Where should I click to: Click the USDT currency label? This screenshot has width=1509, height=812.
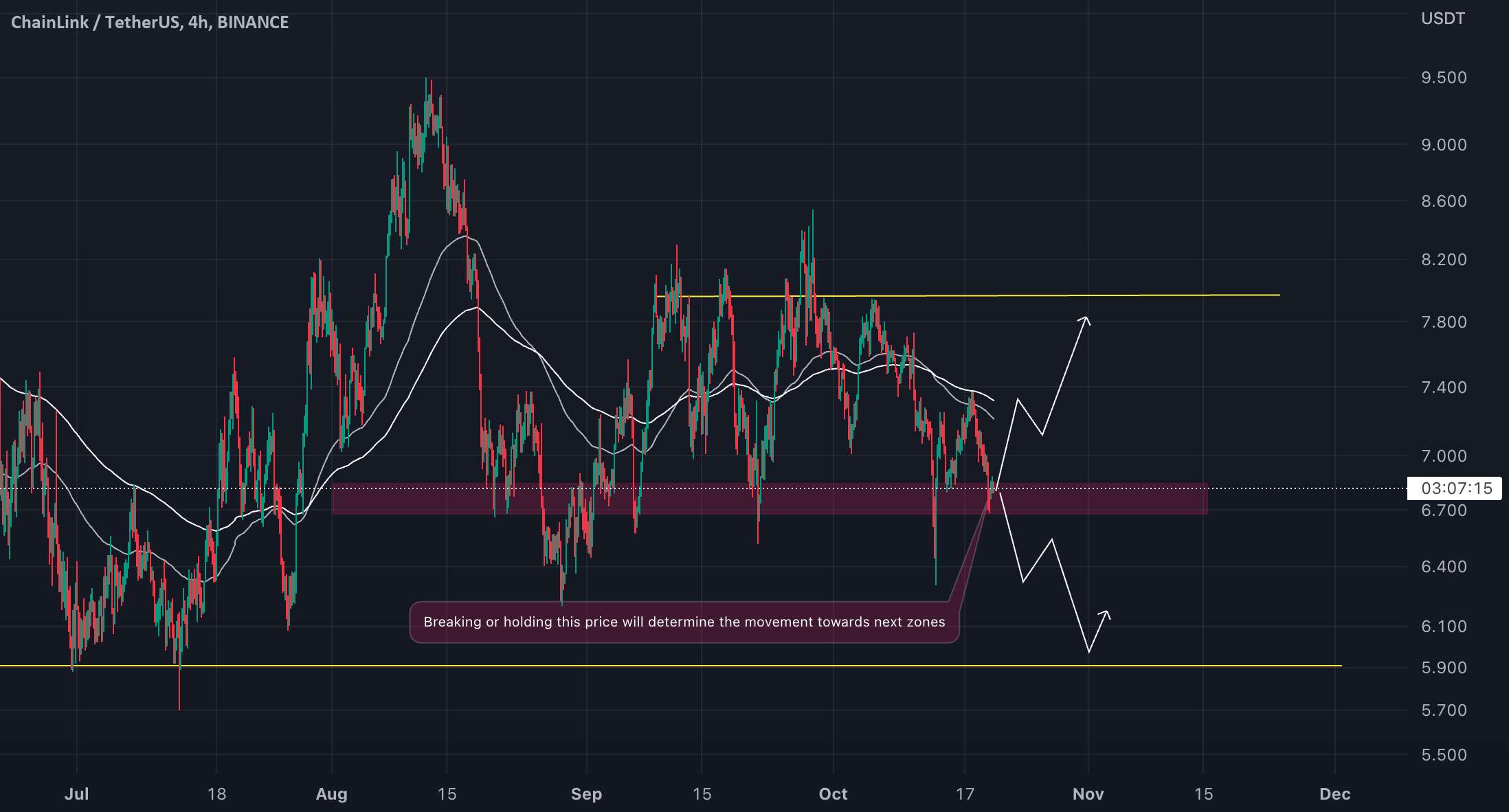pyautogui.click(x=1443, y=19)
